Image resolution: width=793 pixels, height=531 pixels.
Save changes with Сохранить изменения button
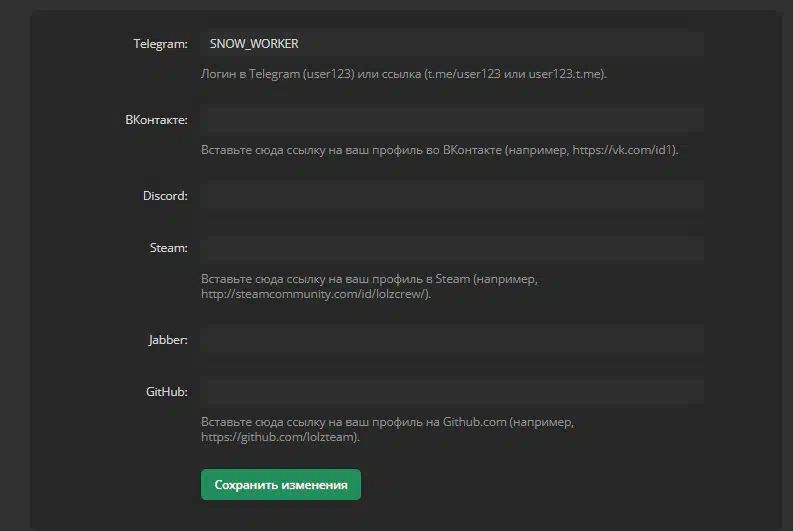[x=281, y=484]
